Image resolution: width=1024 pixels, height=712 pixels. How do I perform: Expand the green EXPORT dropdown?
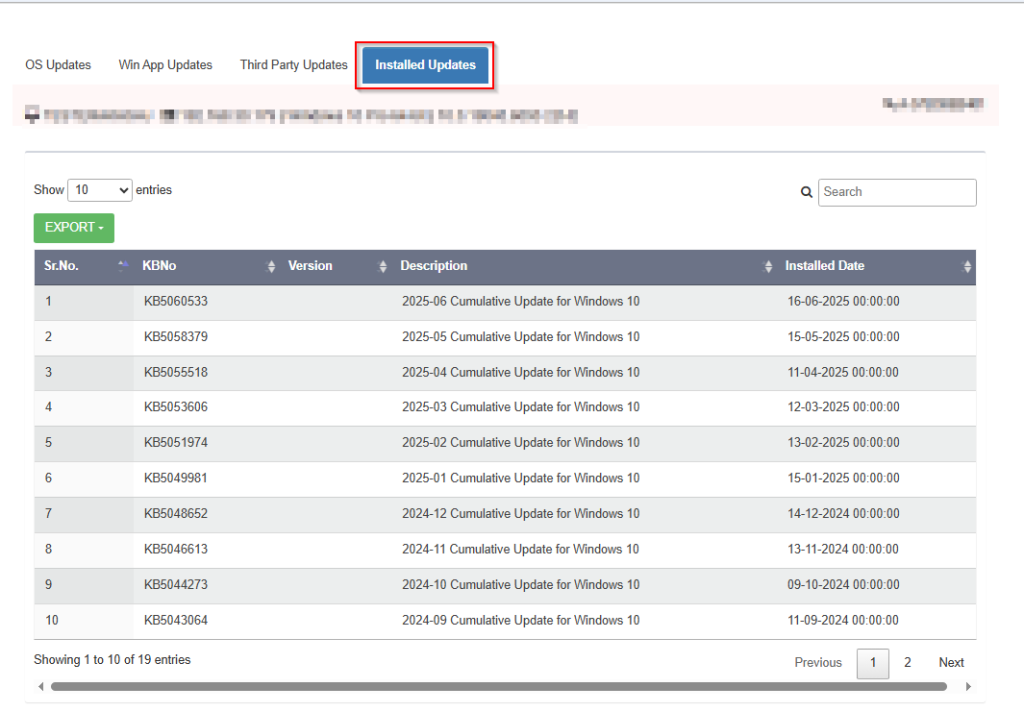point(74,228)
